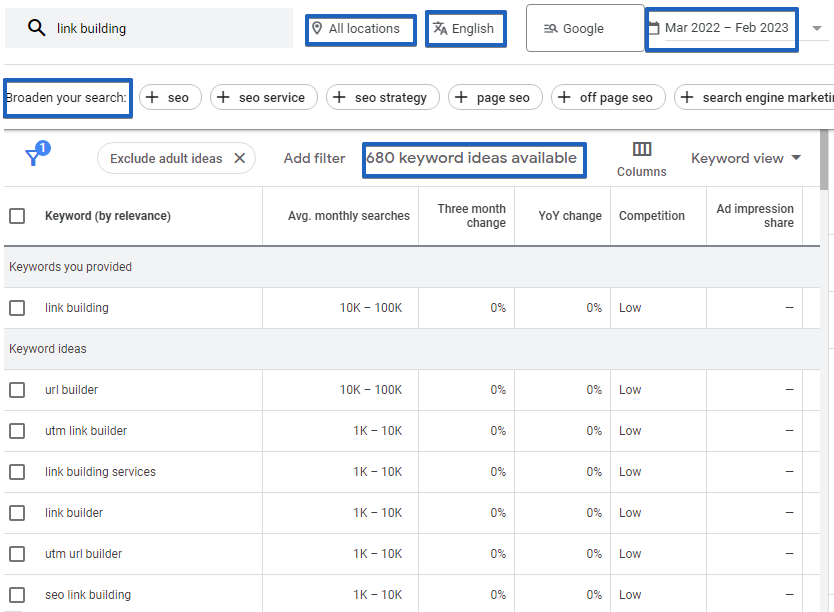Select the url builder row checkbox
This screenshot has height=612, width=834.
pos(17,389)
